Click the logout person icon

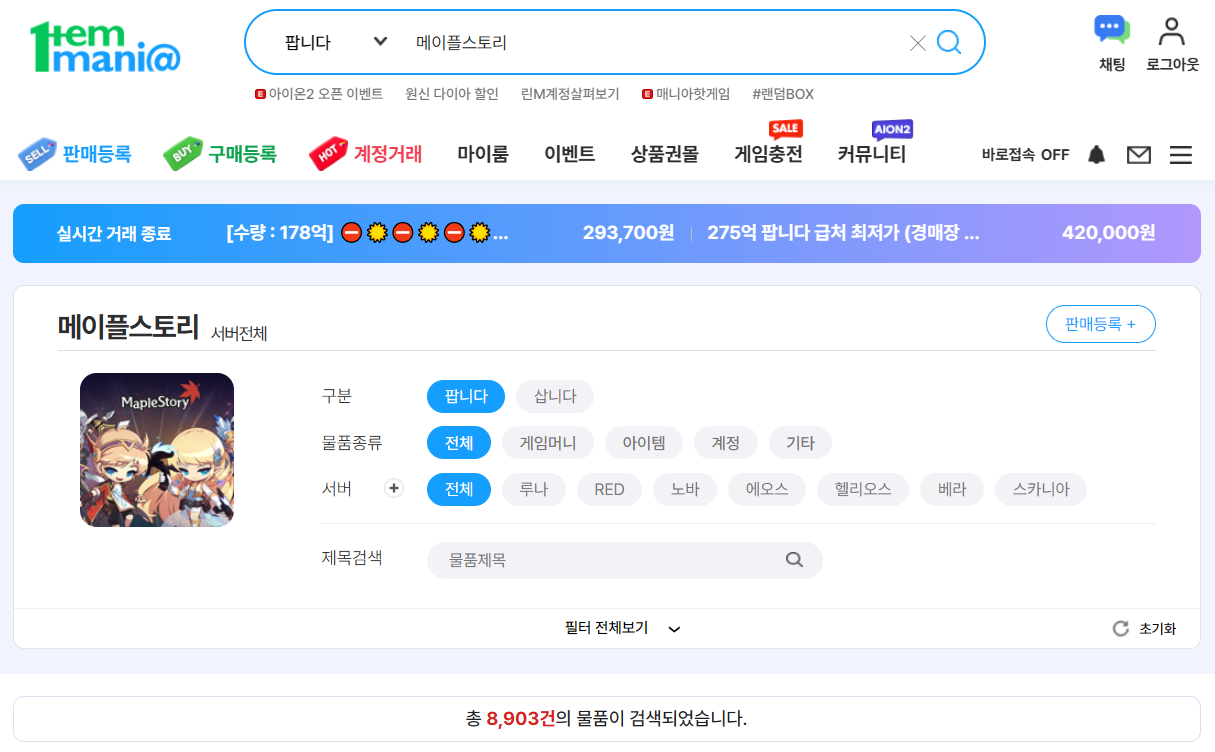click(1171, 32)
